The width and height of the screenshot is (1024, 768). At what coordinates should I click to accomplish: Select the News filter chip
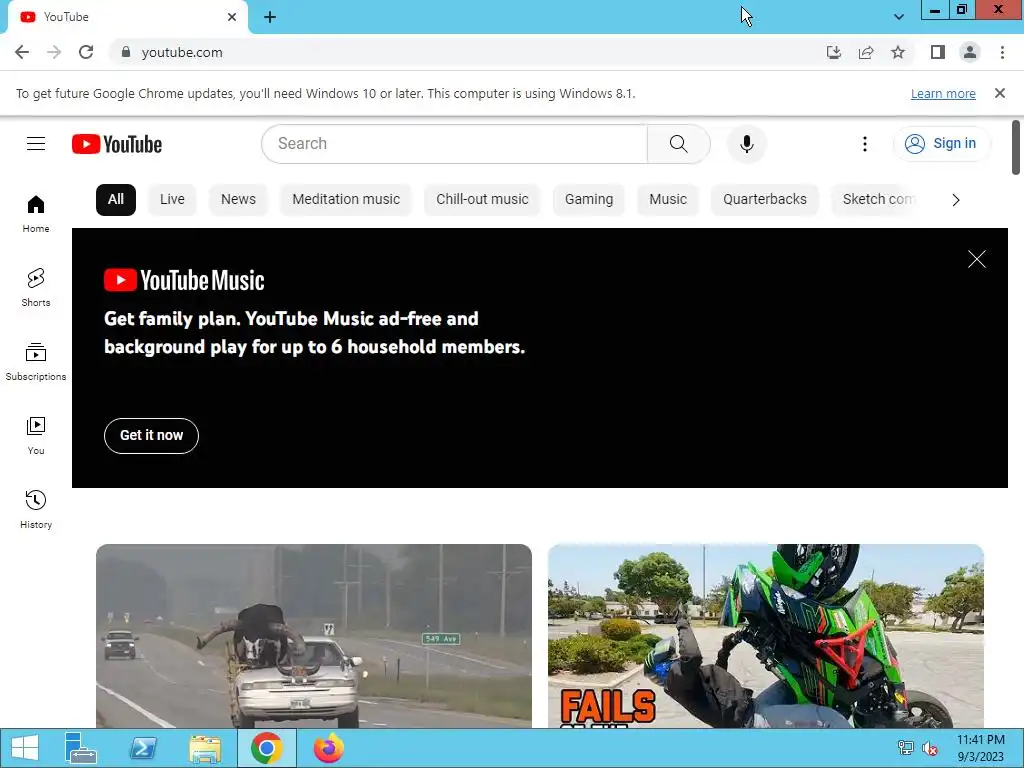pos(238,200)
